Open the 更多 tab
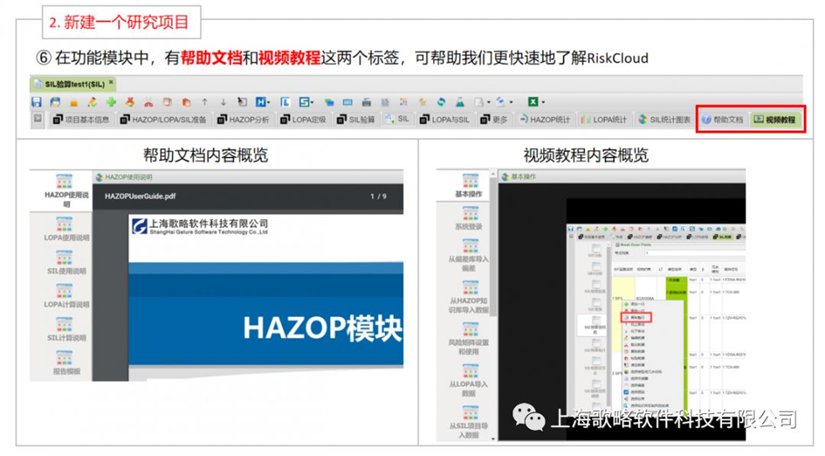 [494, 119]
